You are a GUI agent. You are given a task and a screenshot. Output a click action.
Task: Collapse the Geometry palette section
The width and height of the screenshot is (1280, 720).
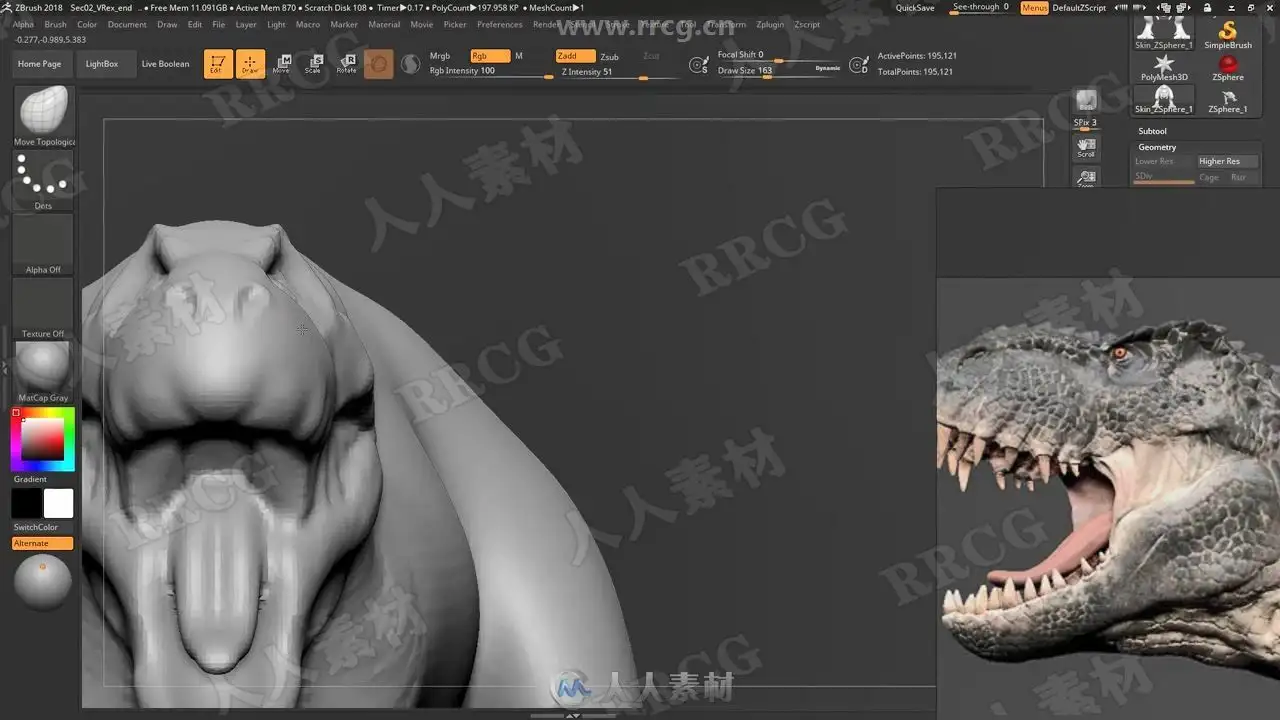(x=1157, y=147)
